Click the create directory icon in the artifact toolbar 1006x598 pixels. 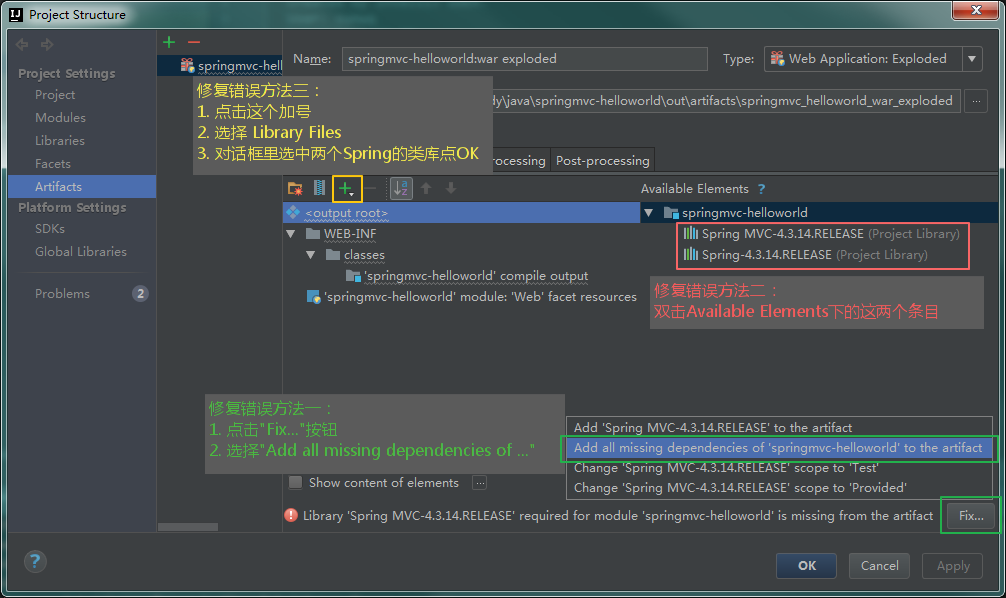tap(292, 188)
